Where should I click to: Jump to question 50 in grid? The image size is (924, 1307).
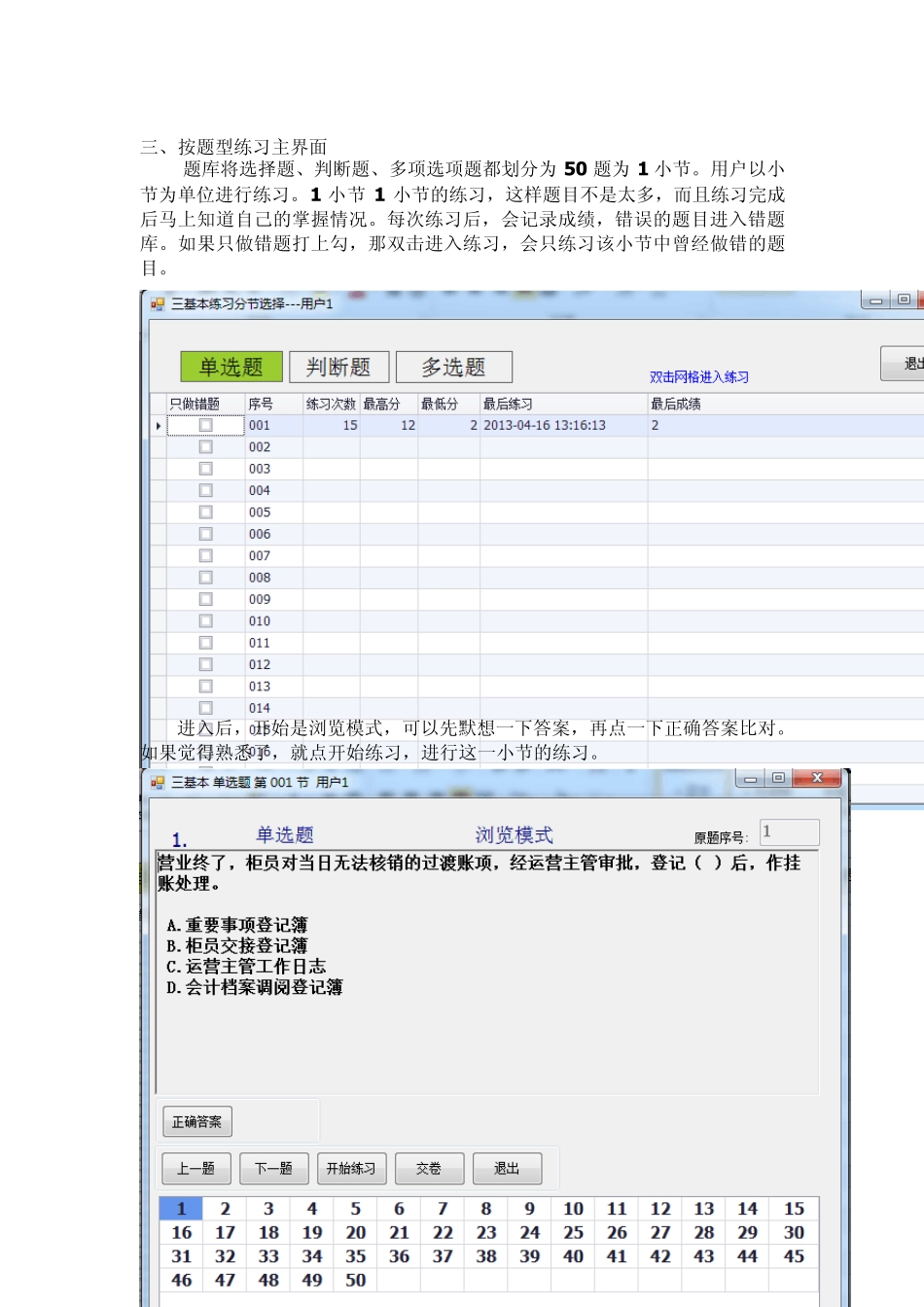(356, 1281)
